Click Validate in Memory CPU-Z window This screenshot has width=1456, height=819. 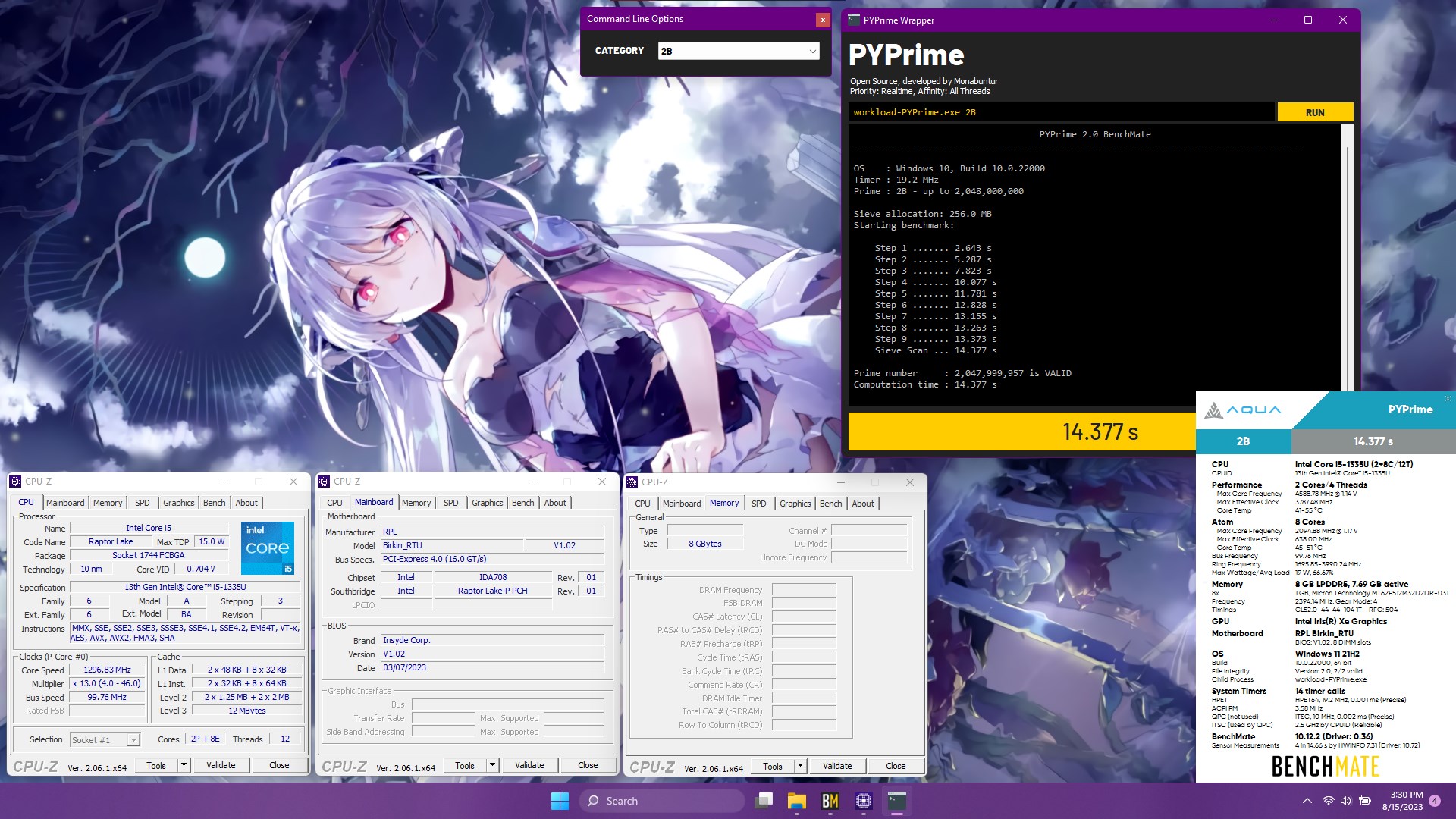837,766
